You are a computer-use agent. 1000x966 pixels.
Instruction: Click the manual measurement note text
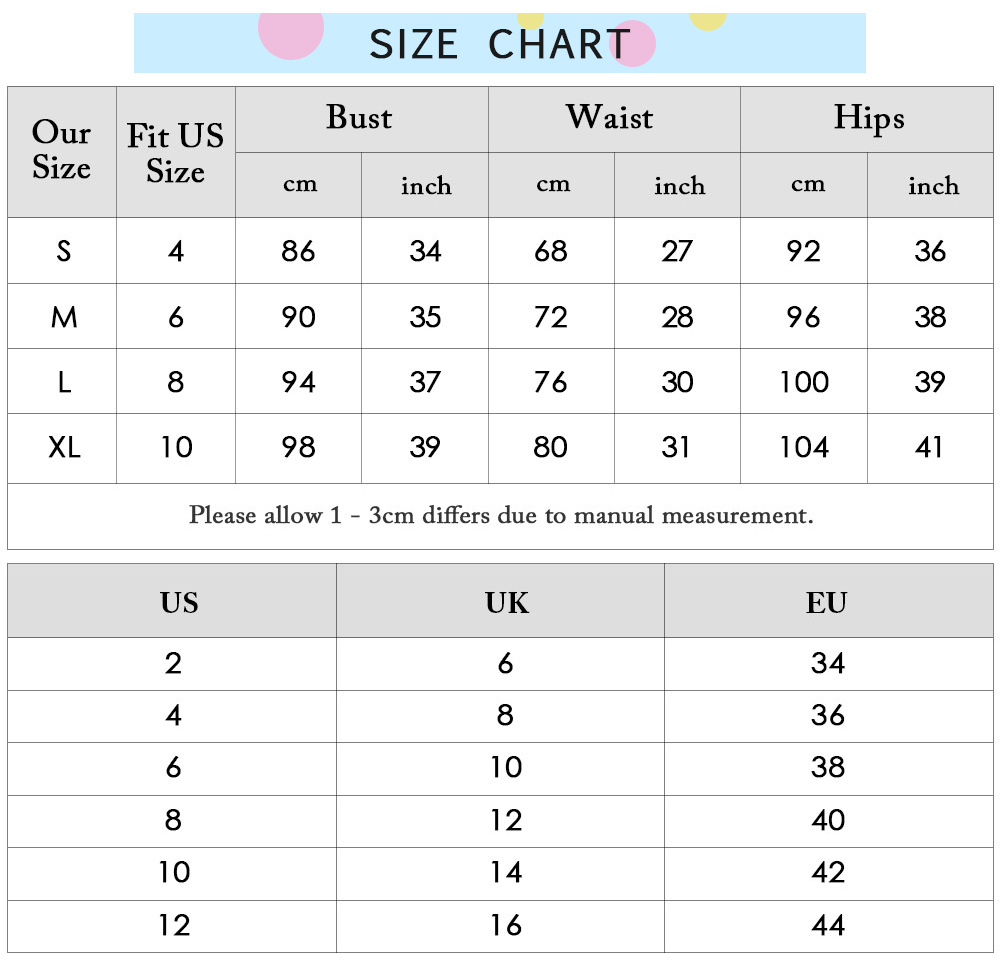pyautogui.click(x=501, y=515)
